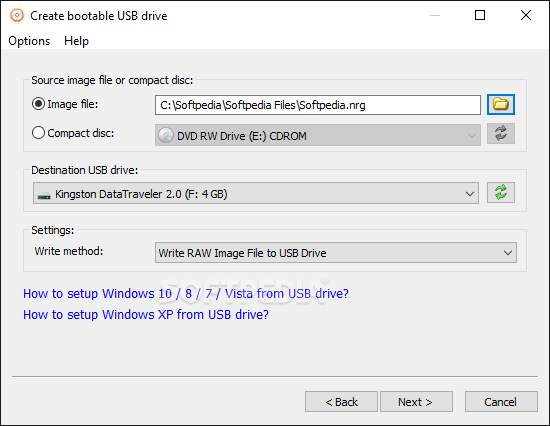
Task: Select the Compact disc radio button
Action: [38, 133]
